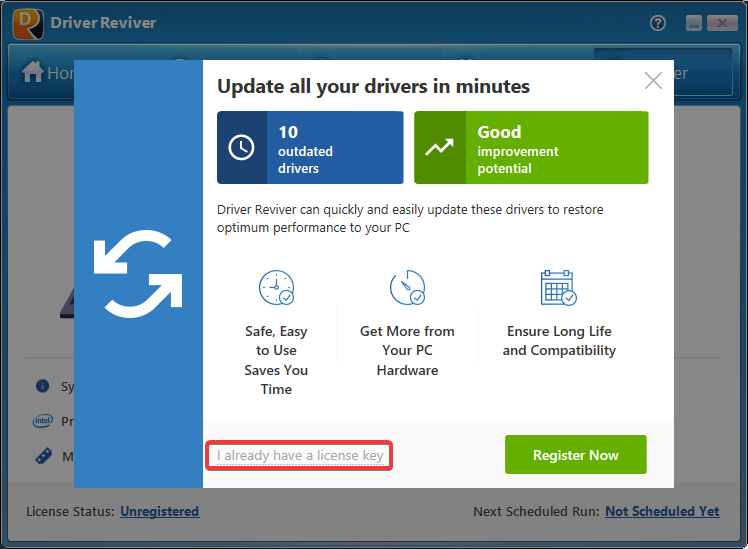
Task: Click the 'Get More from Your PC Hardware' text
Action: pos(407,351)
